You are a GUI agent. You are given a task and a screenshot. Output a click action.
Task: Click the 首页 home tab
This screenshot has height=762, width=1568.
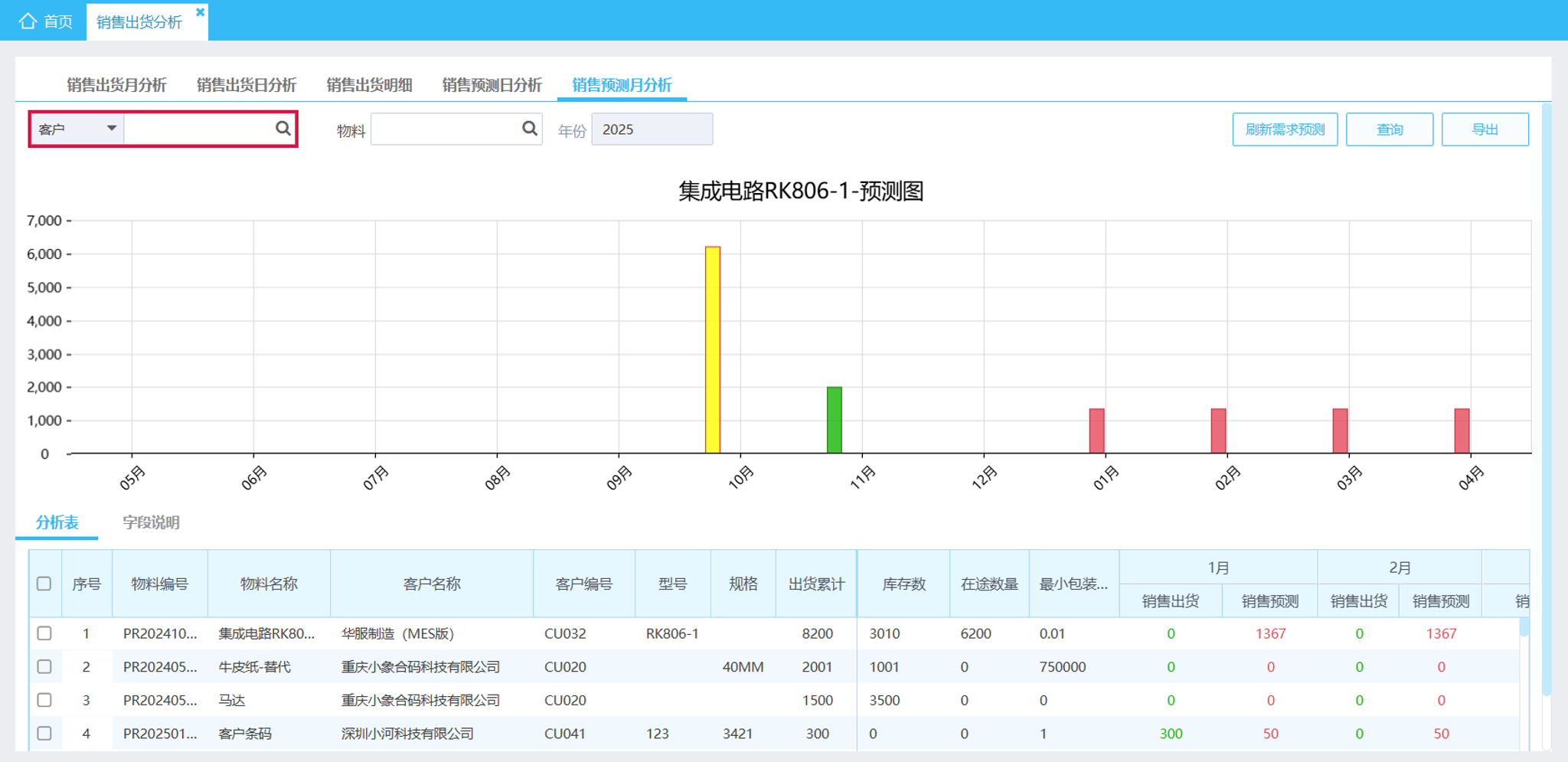[x=45, y=21]
